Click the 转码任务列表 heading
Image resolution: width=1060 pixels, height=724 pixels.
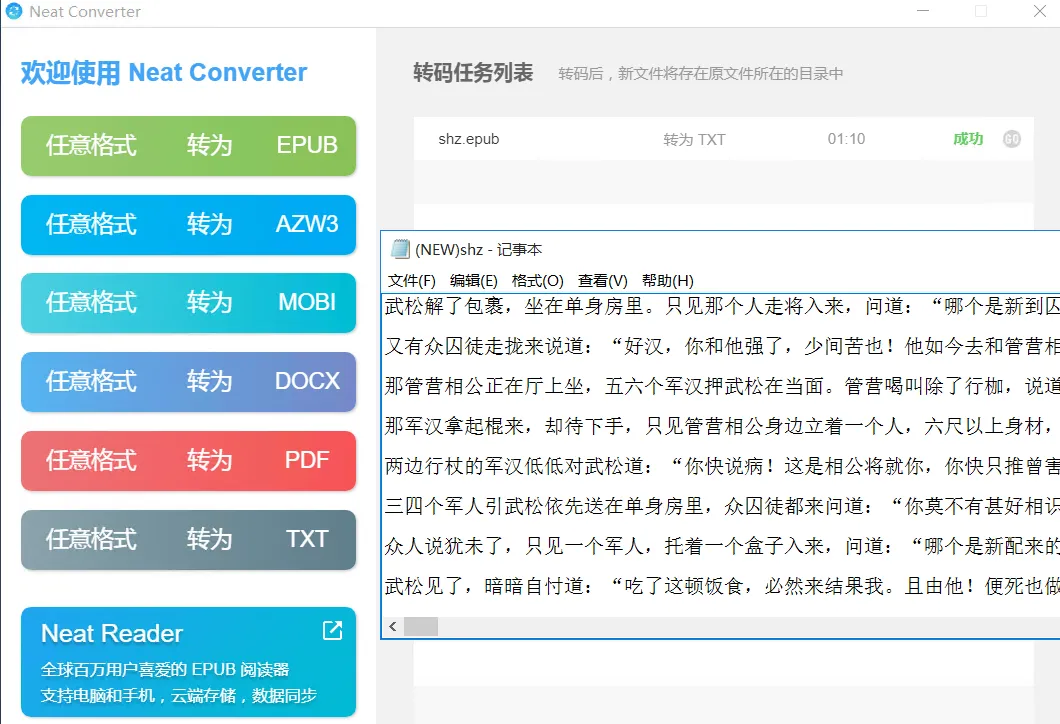pyautogui.click(x=473, y=72)
